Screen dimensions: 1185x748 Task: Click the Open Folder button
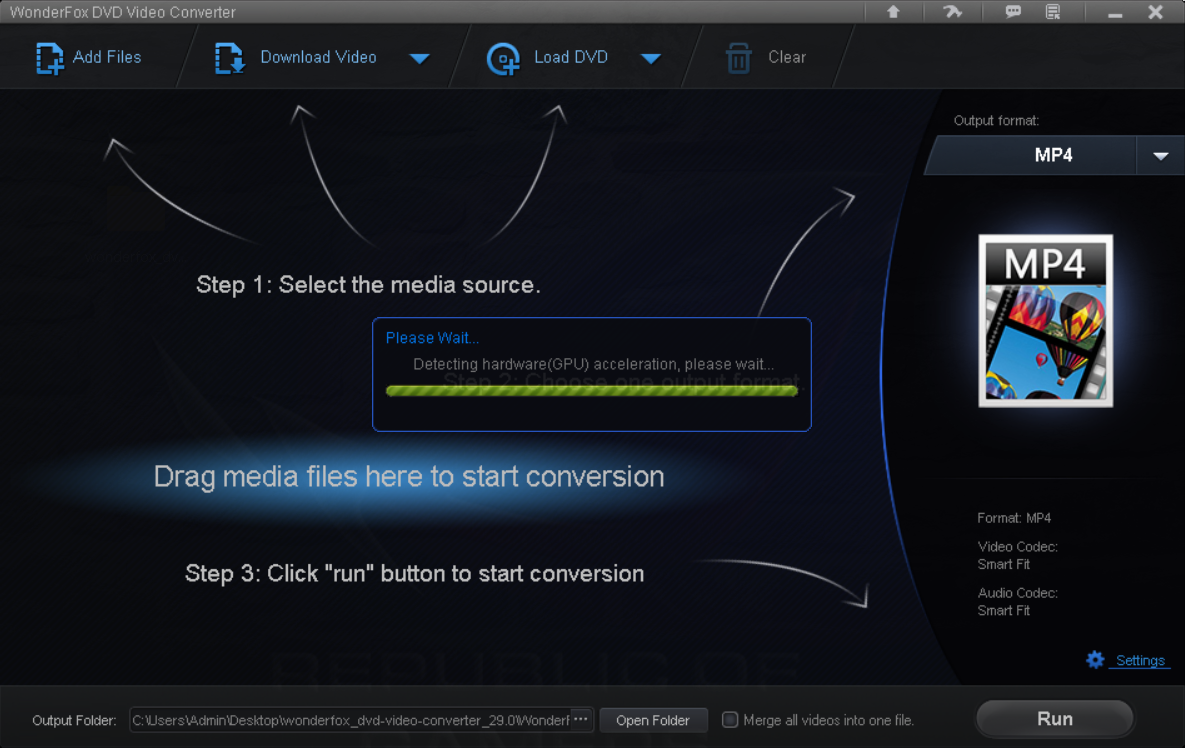[x=653, y=720]
